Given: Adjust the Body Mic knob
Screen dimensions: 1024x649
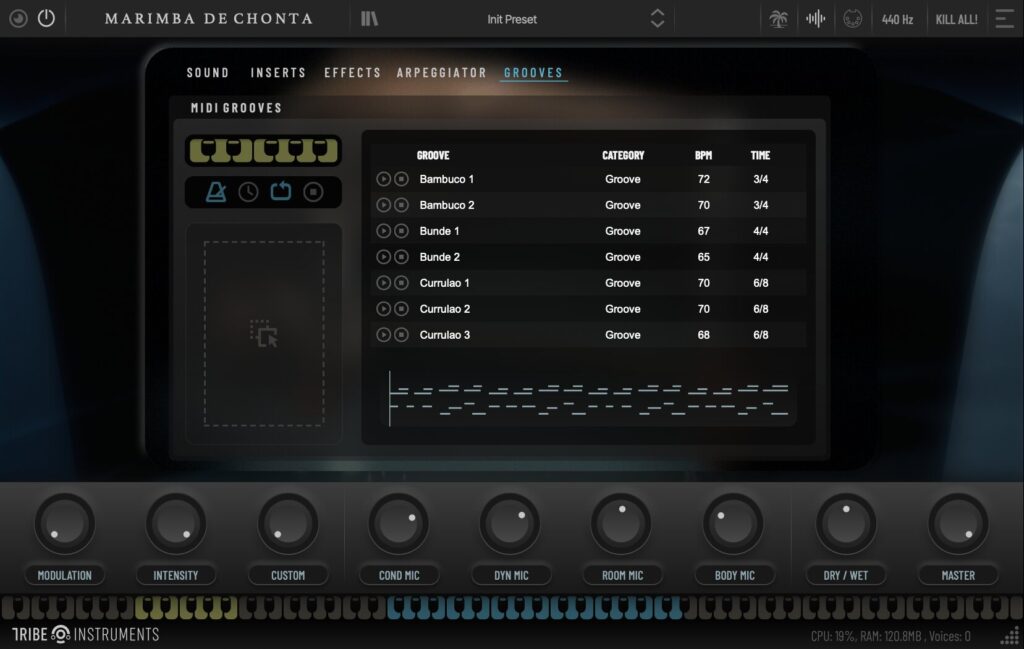Looking at the screenshot, I should pos(733,524).
